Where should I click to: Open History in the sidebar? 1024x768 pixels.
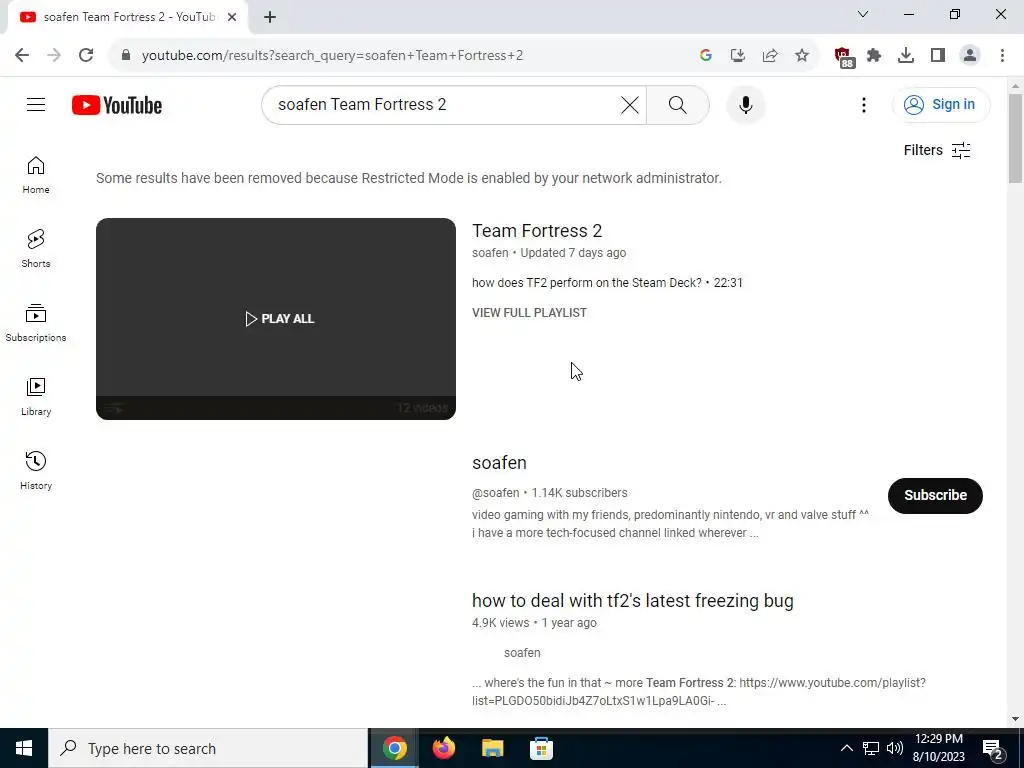(36, 470)
